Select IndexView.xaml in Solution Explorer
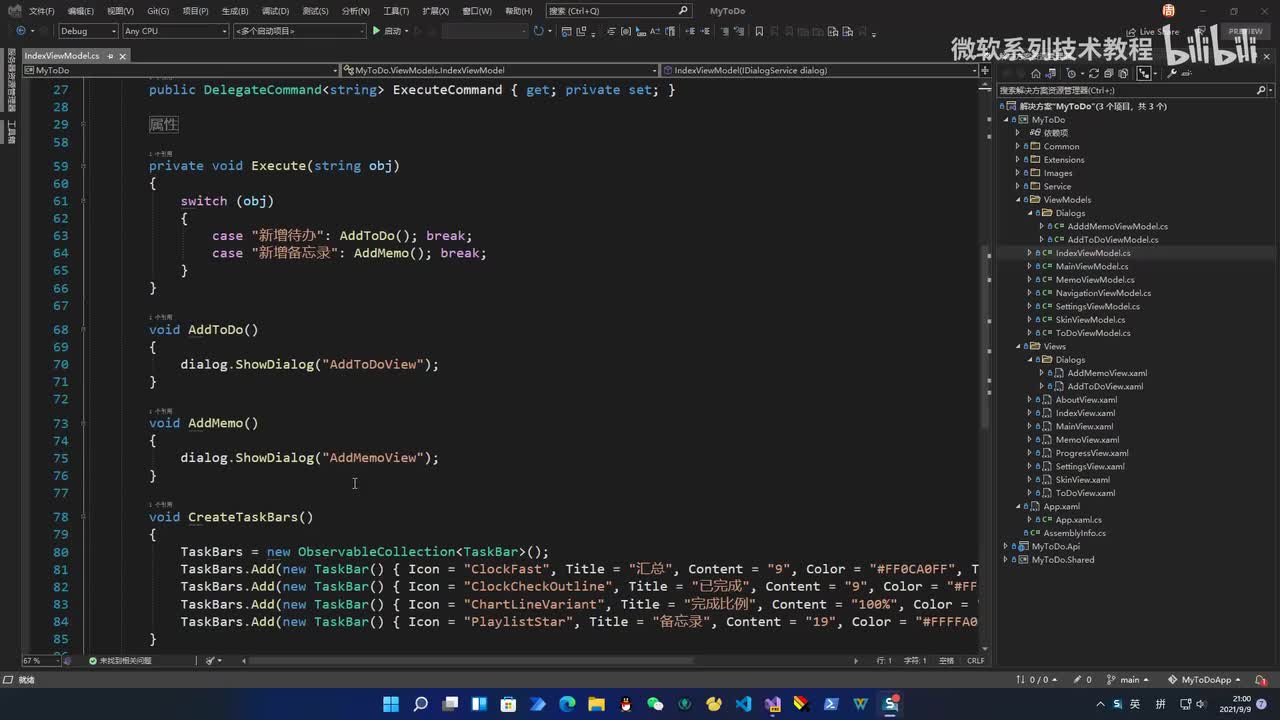1280x720 pixels. [x=1085, y=413]
